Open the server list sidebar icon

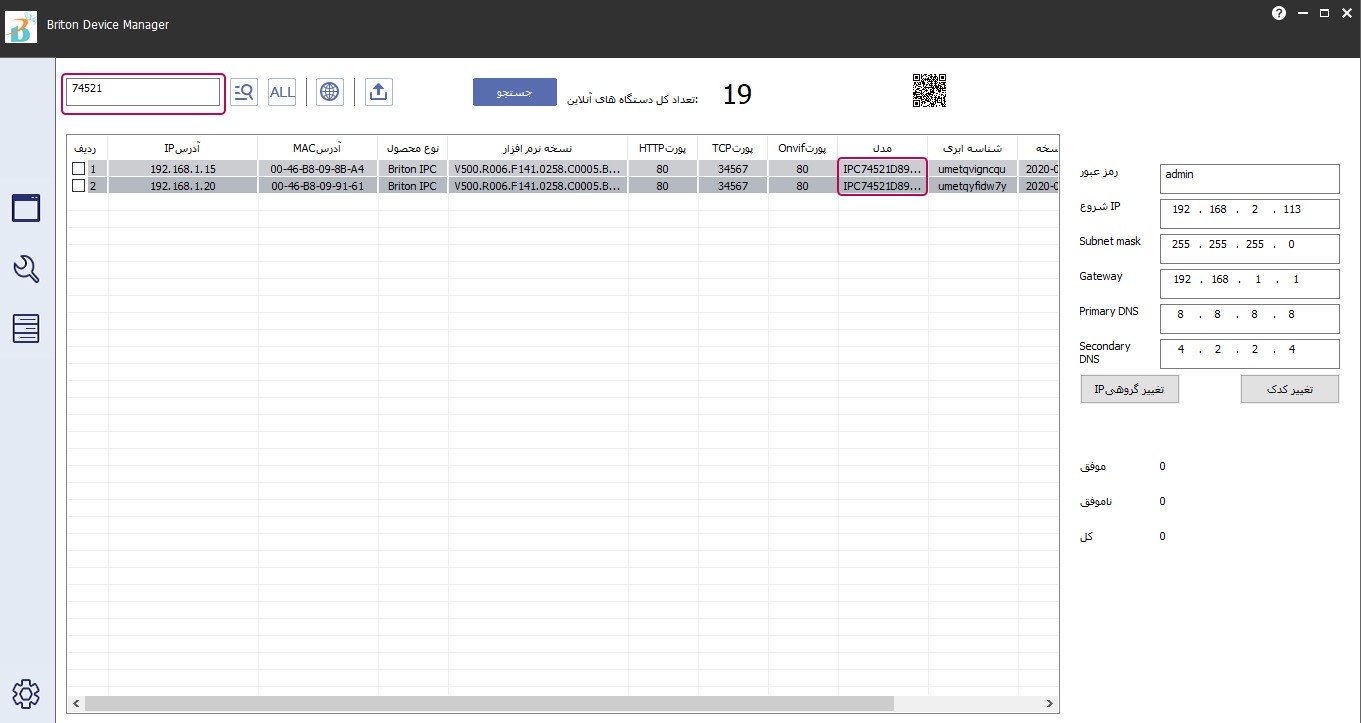[26, 328]
